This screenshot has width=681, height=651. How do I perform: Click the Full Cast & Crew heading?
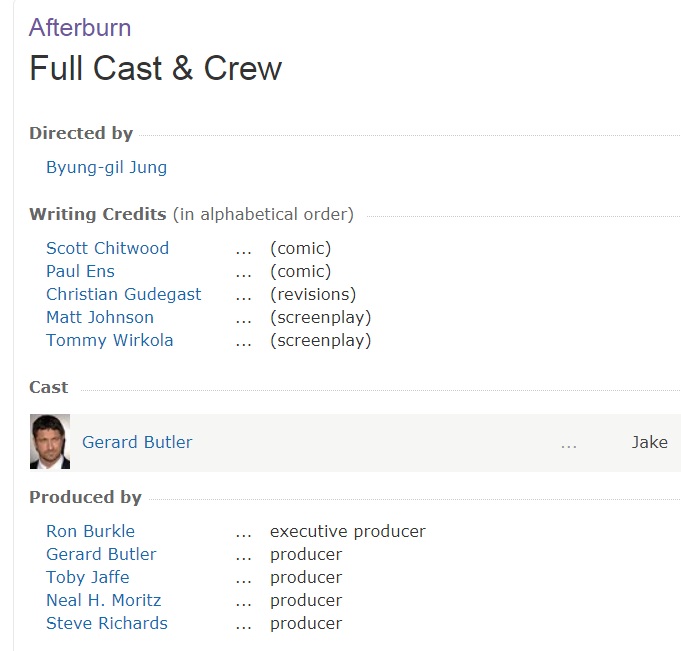click(x=155, y=69)
